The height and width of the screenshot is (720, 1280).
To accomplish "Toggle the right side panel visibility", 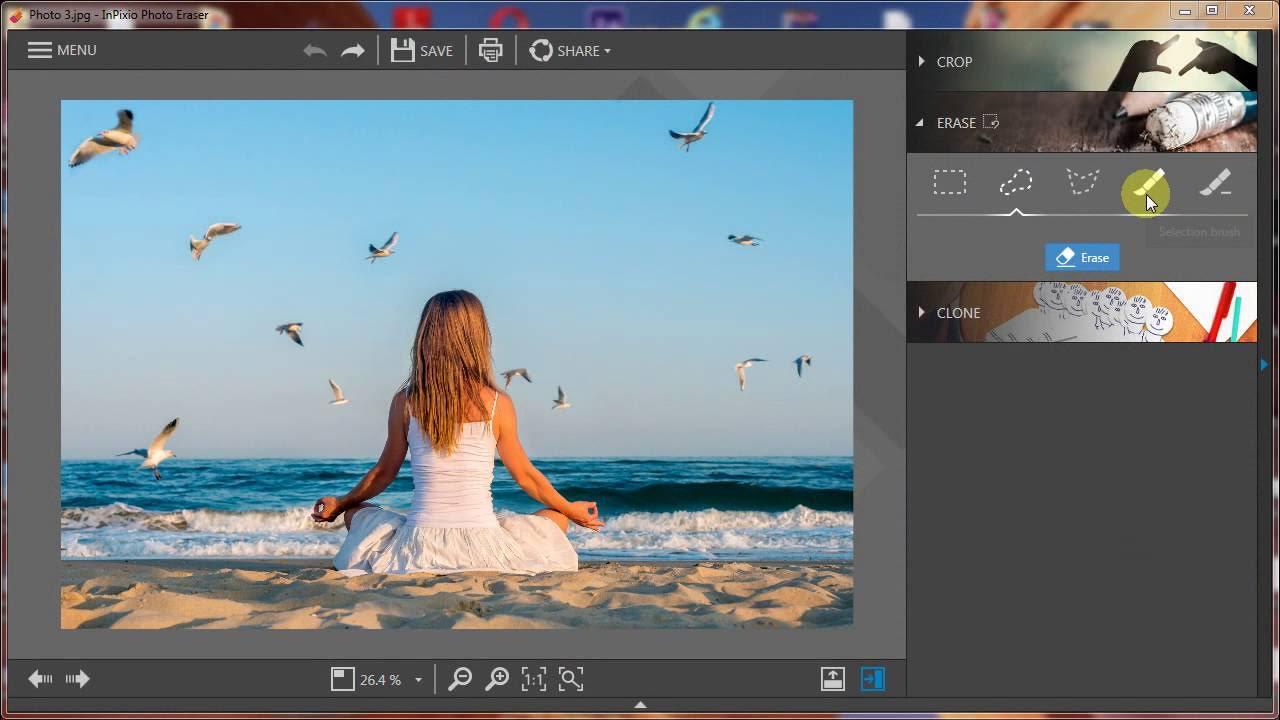I will coord(871,678).
